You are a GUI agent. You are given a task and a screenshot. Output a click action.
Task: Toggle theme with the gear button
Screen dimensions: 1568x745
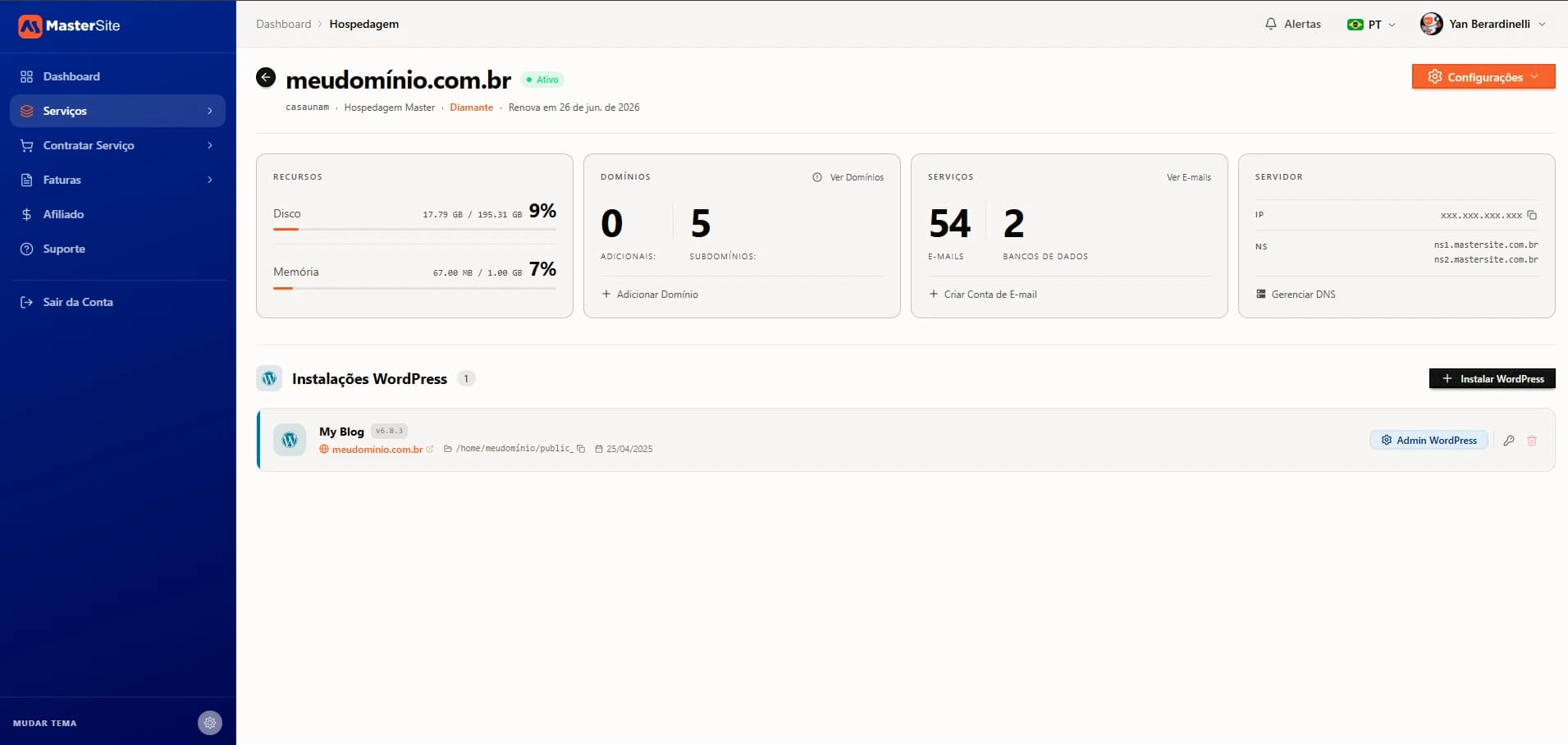210,723
